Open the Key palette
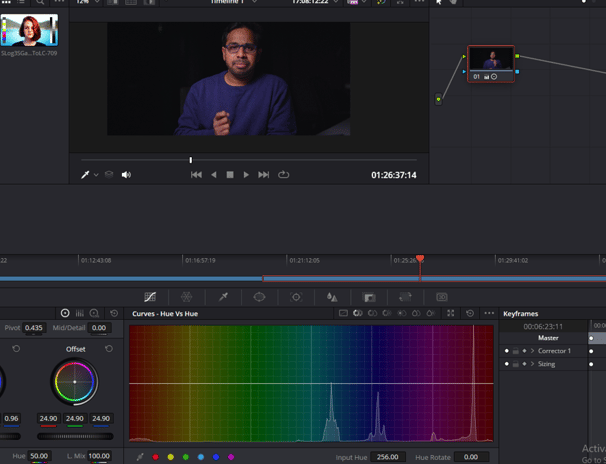Viewport: 606px width, 464px height. [x=369, y=297]
